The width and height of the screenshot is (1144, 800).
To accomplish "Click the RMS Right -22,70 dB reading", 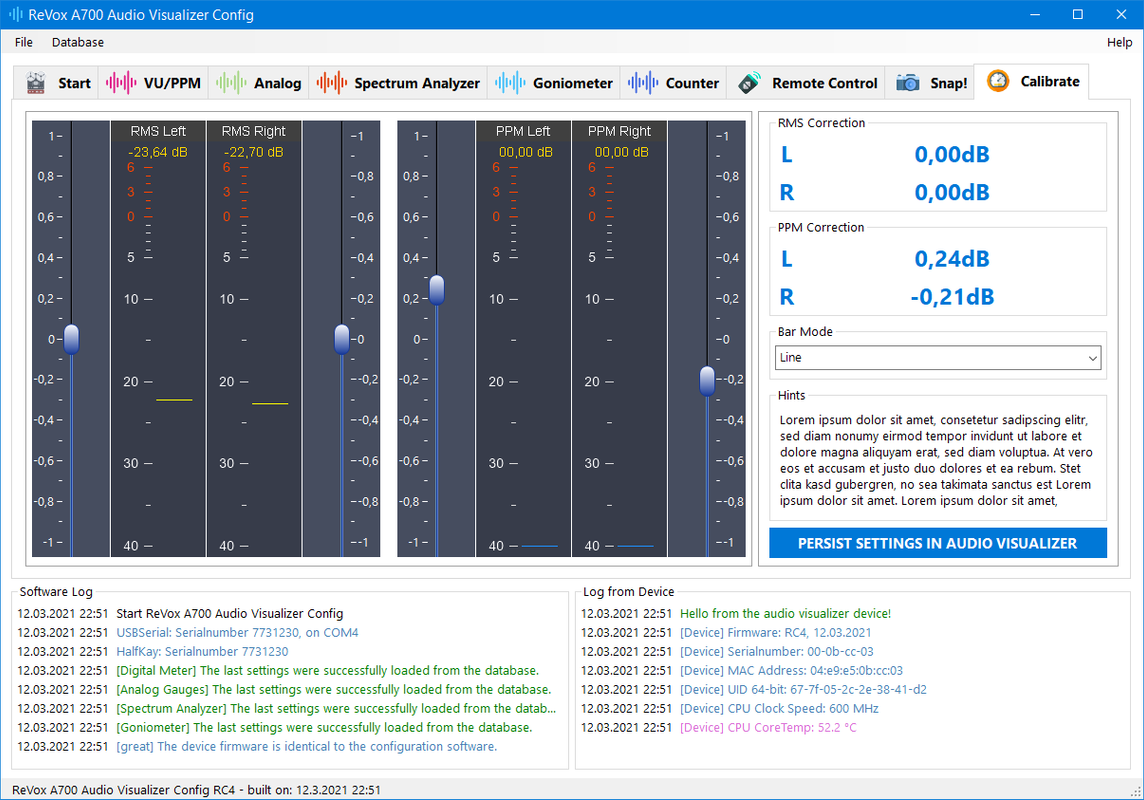I will click(254, 152).
